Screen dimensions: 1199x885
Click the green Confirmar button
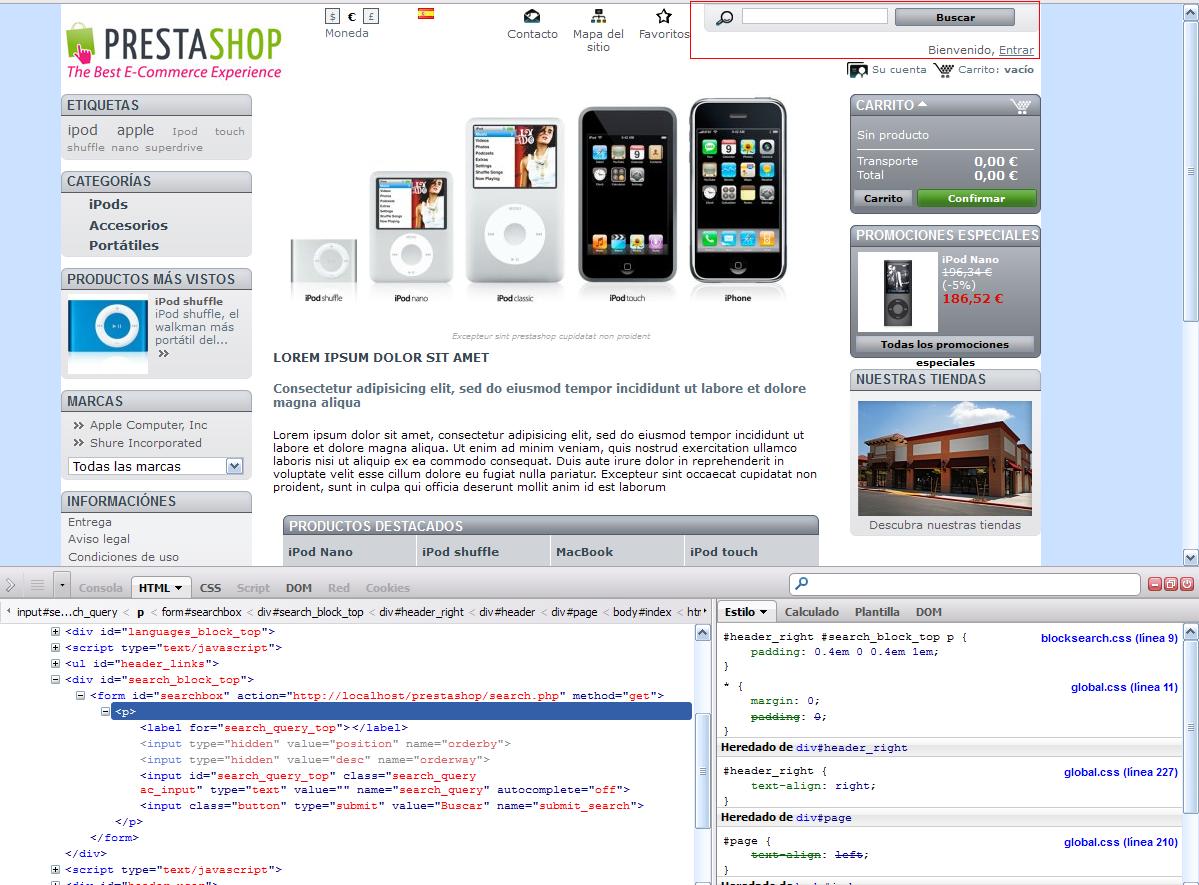point(976,198)
